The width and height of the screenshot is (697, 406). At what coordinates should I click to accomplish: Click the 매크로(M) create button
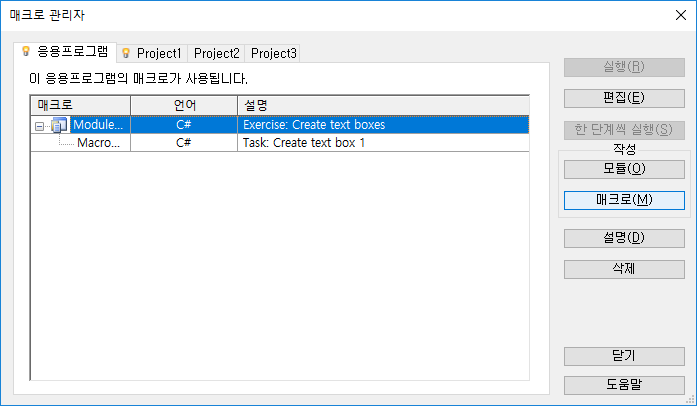tap(624, 200)
